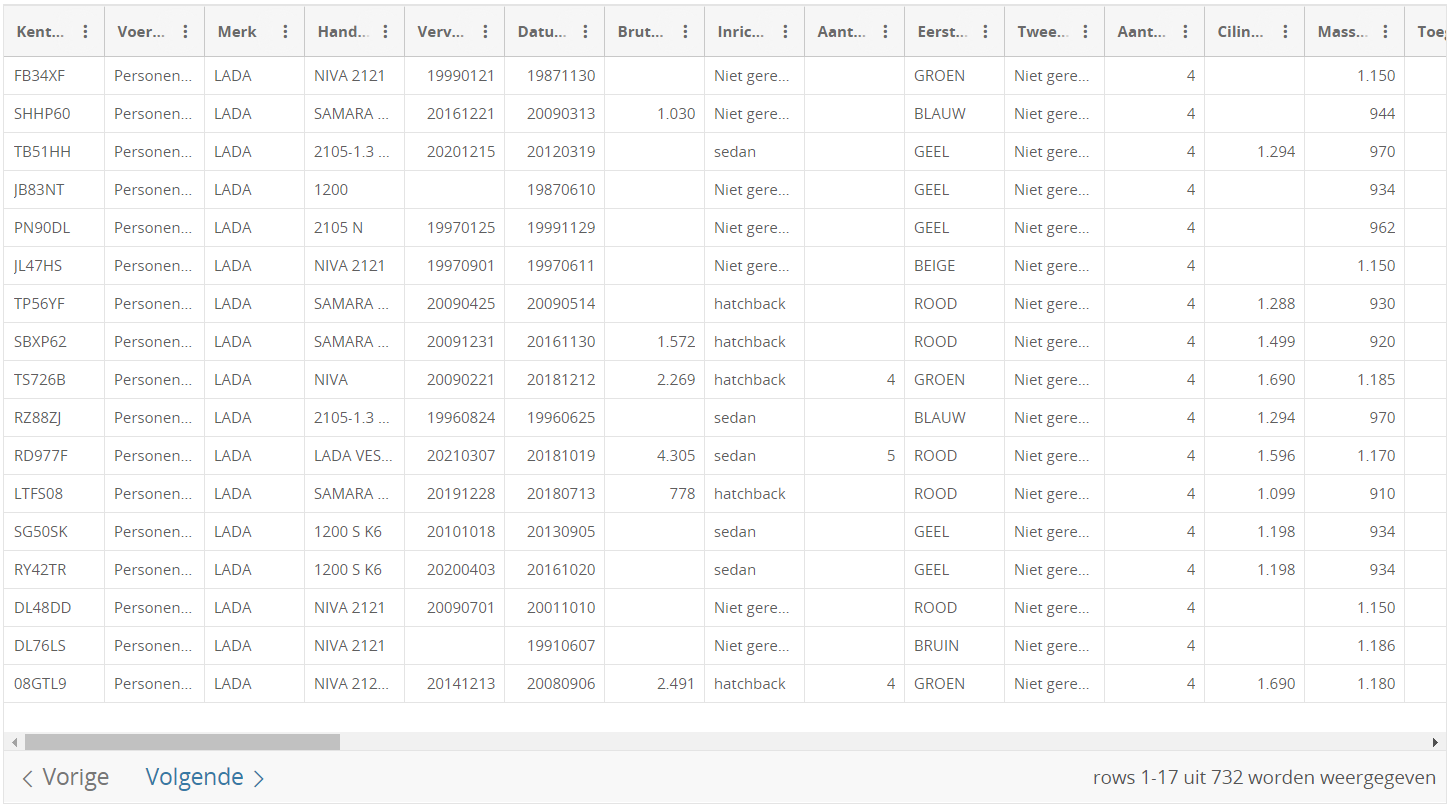Sort by the Brut... column header
Viewport: 1450px width, 807px height.
[641, 32]
